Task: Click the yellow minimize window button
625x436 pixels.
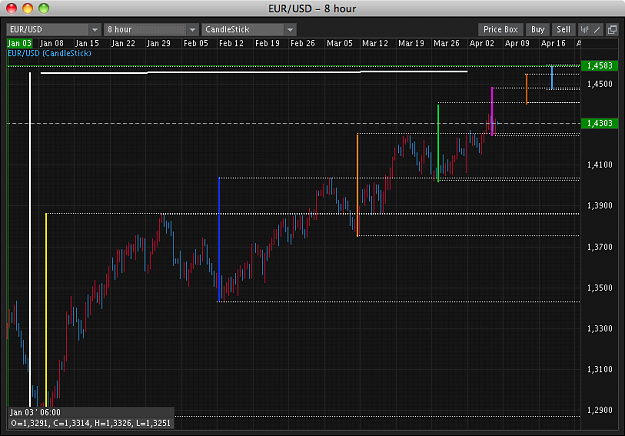Action: [x=28, y=8]
